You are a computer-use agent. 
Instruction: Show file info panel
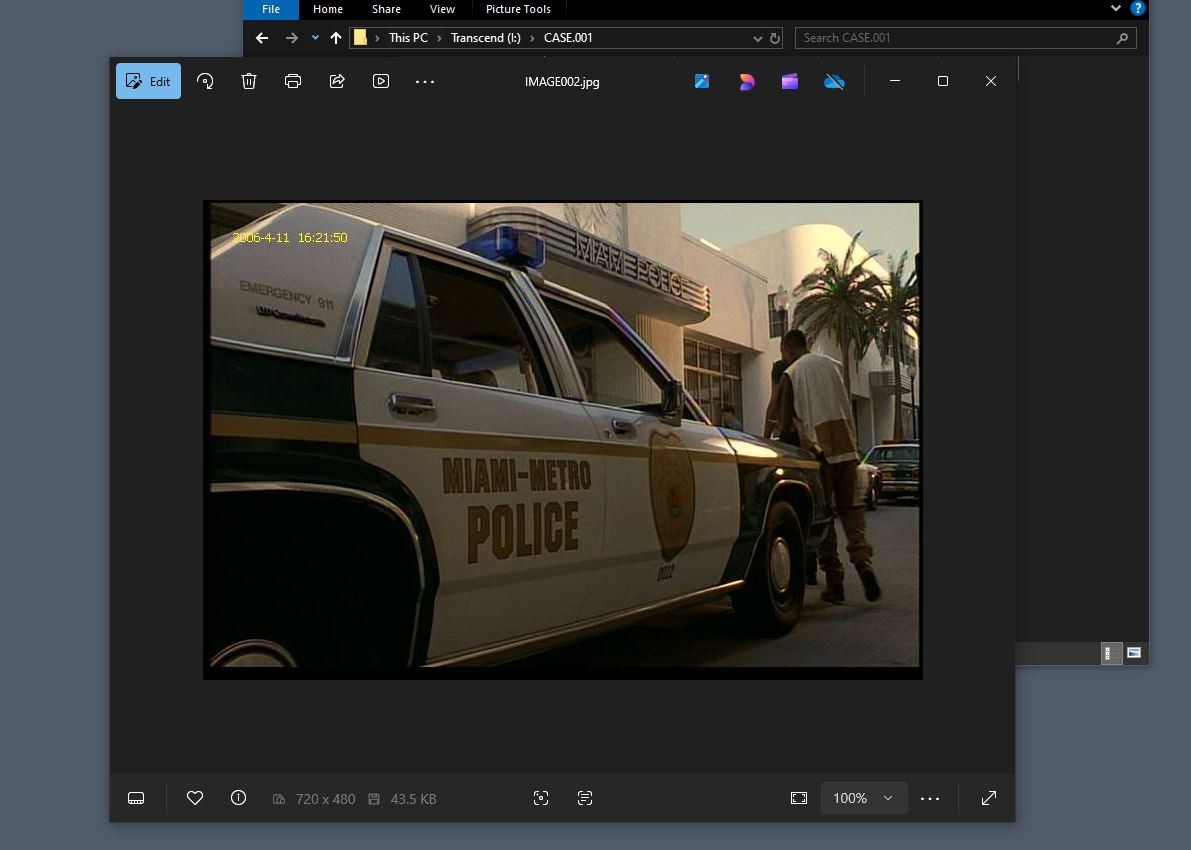point(238,798)
